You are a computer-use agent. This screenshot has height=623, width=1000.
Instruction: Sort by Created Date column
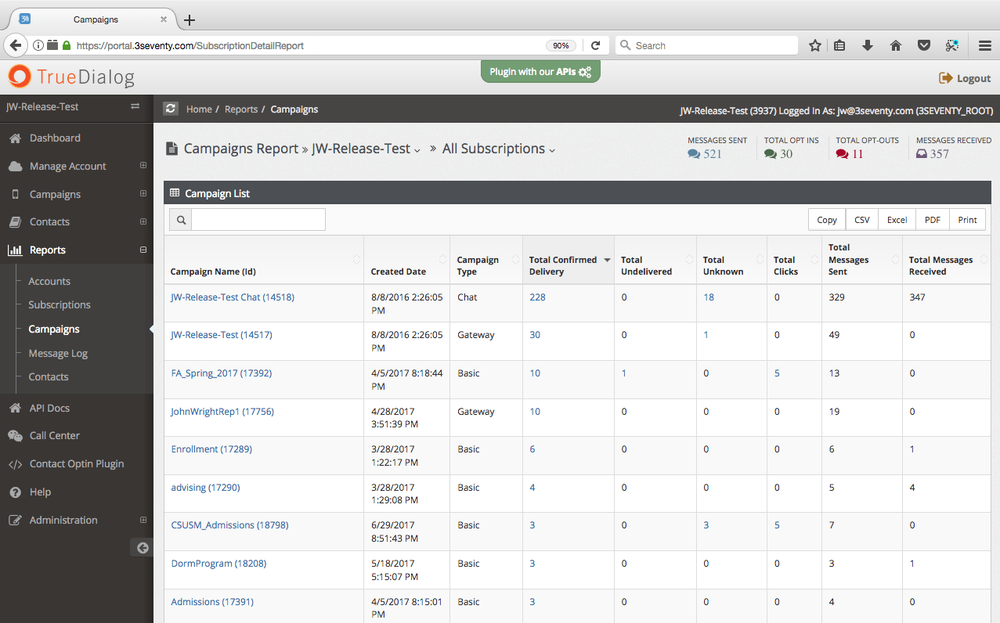(x=406, y=260)
